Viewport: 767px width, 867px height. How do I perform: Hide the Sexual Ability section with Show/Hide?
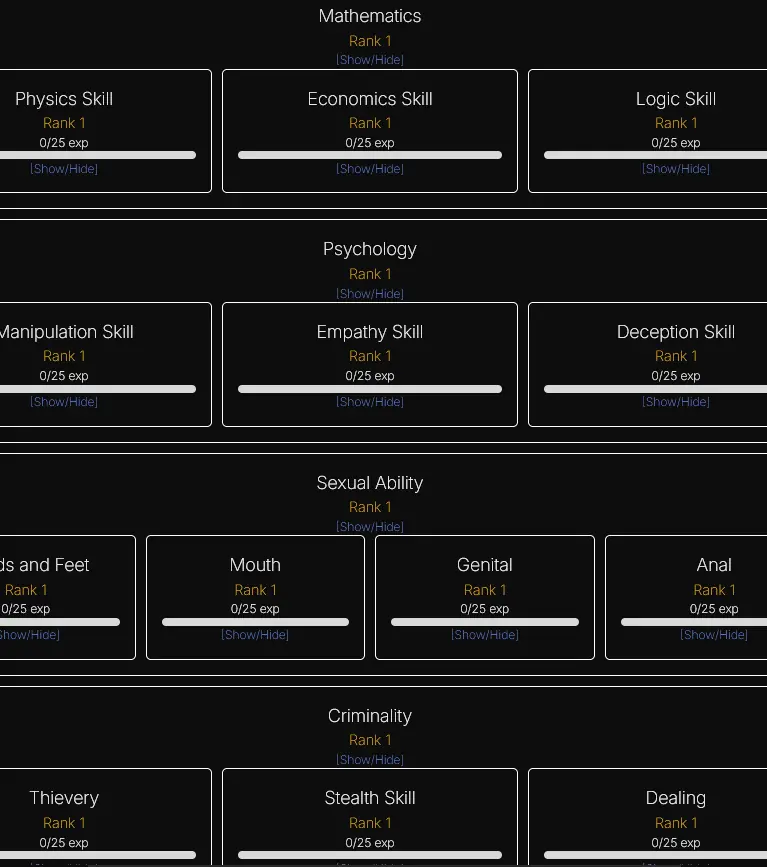click(369, 527)
